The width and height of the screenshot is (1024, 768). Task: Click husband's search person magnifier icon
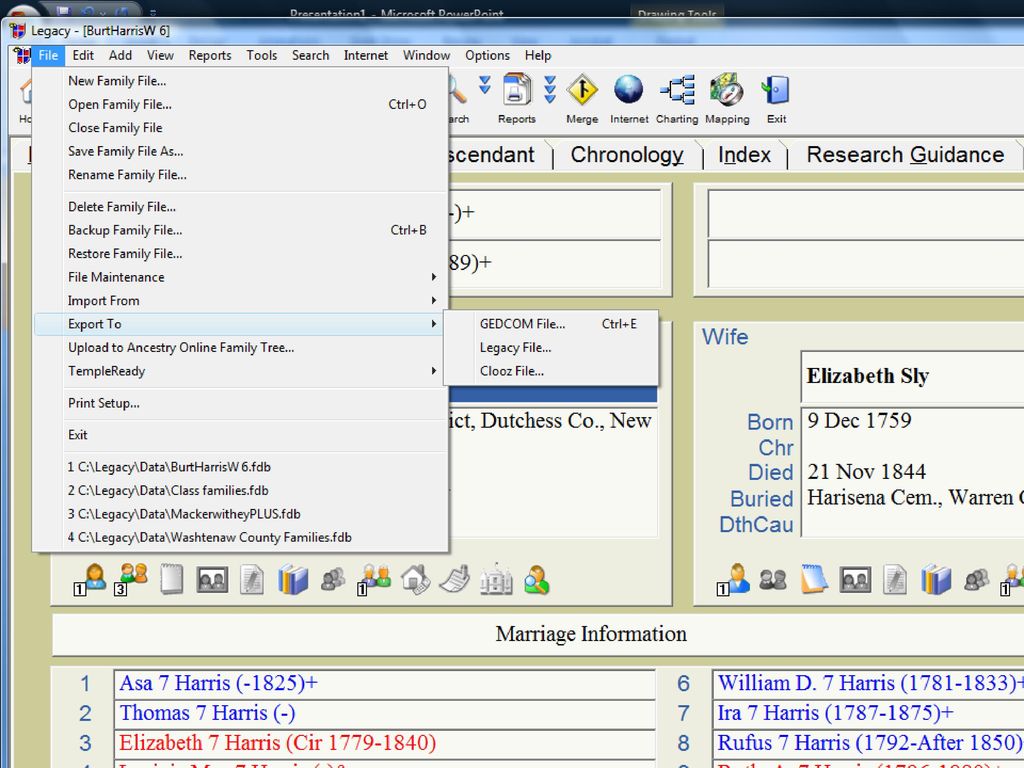[x=536, y=580]
